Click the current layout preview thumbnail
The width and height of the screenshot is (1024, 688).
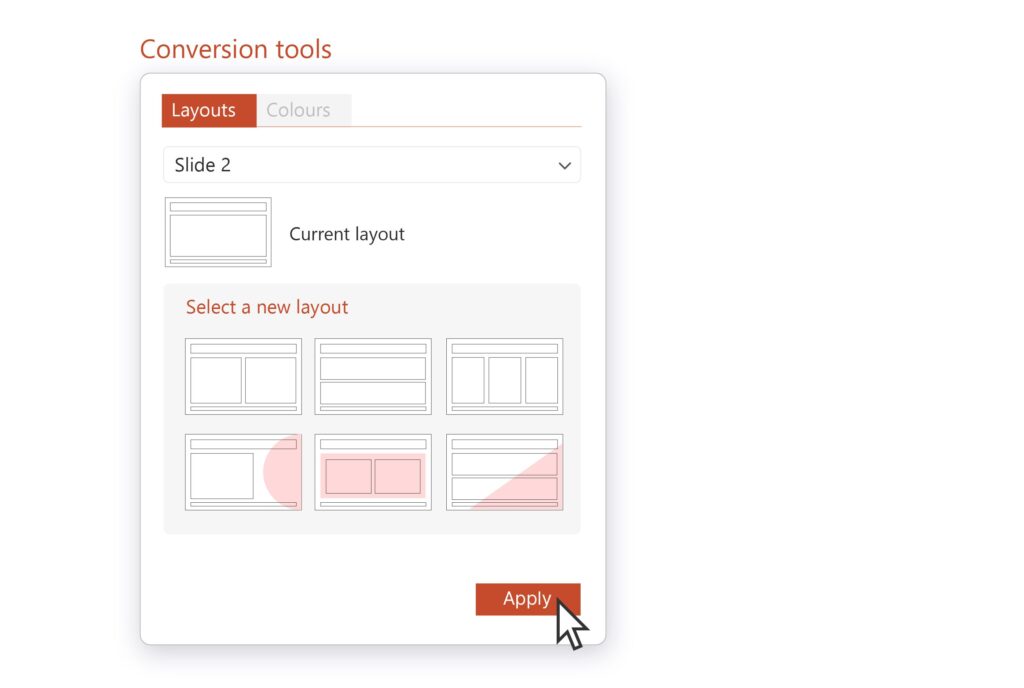(x=218, y=232)
